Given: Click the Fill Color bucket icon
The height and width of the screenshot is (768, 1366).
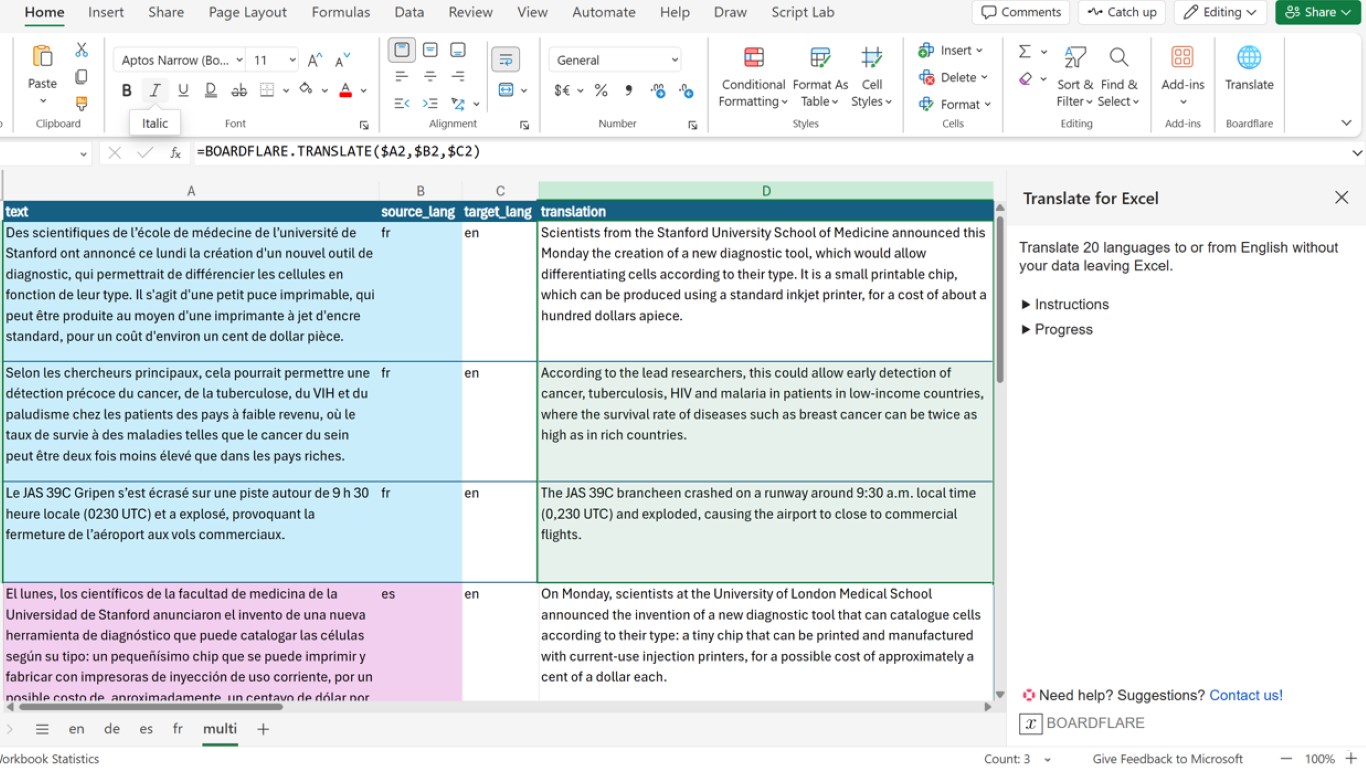Looking at the screenshot, I should pyautogui.click(x=306, y=90).
